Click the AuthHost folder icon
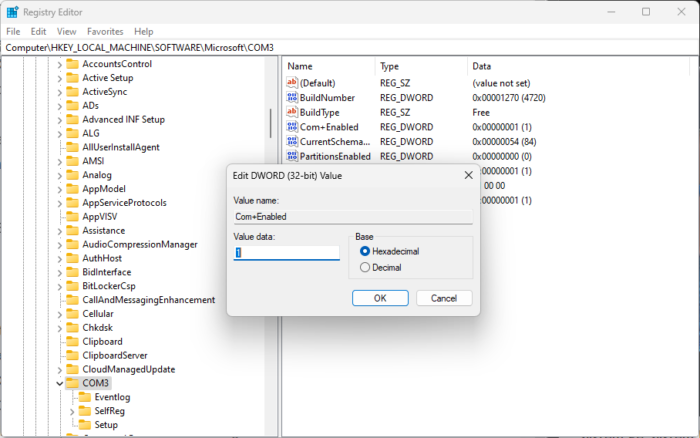Viewport: 700px width, 438px height. tap(72, 258)
